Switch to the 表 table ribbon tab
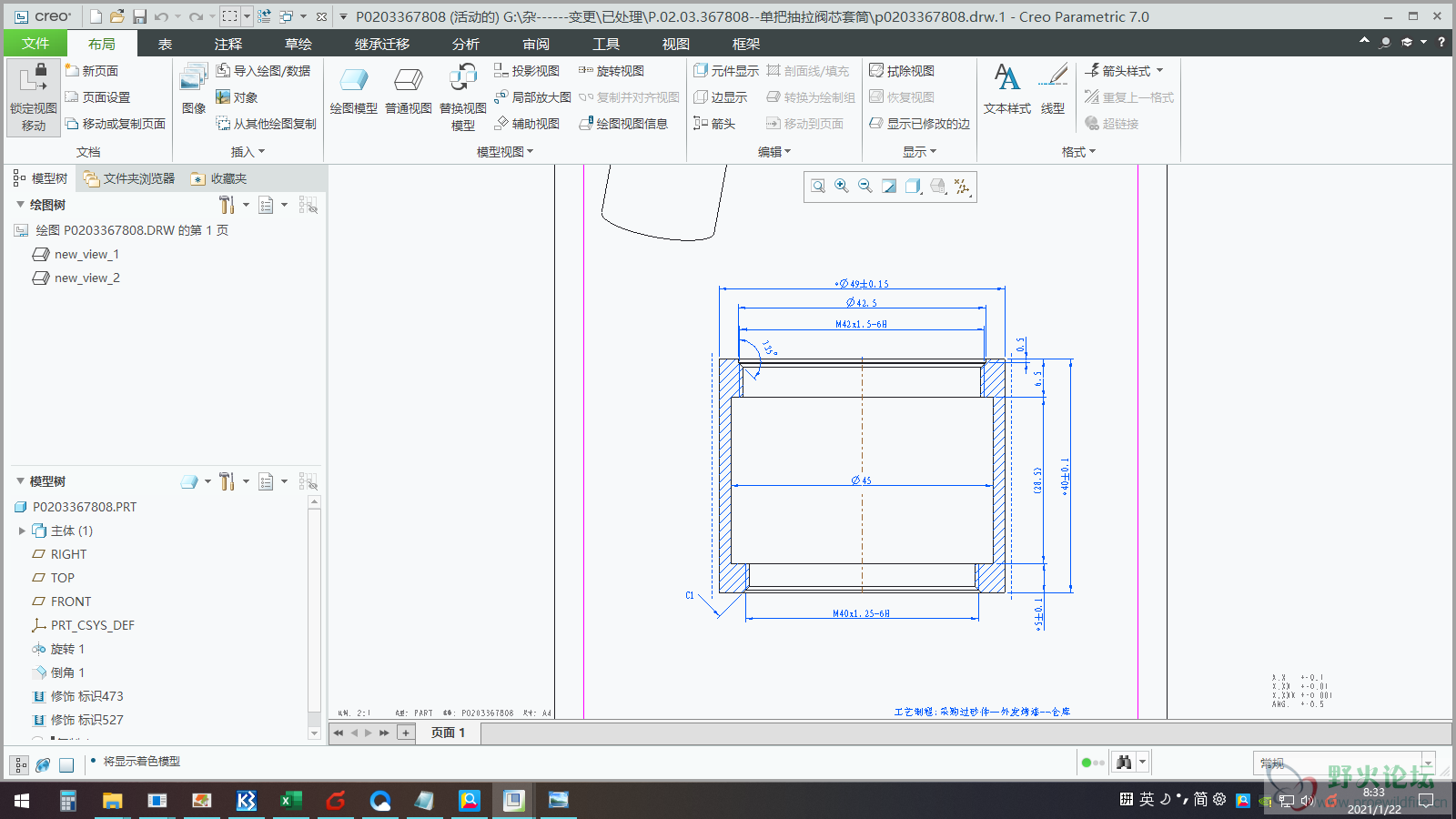The width and height of the screenshot is (1456, 819). 165,44
